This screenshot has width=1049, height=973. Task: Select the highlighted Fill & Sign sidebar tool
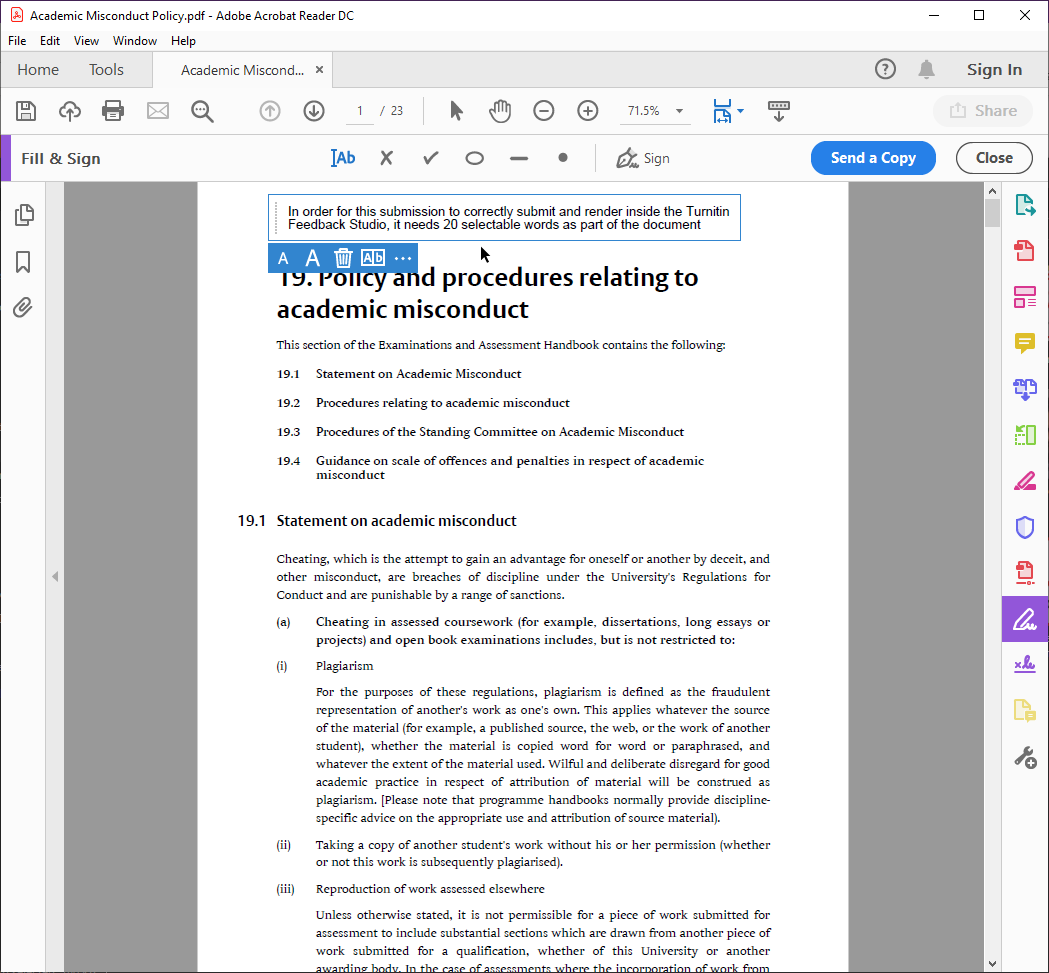click(1025, 619)
